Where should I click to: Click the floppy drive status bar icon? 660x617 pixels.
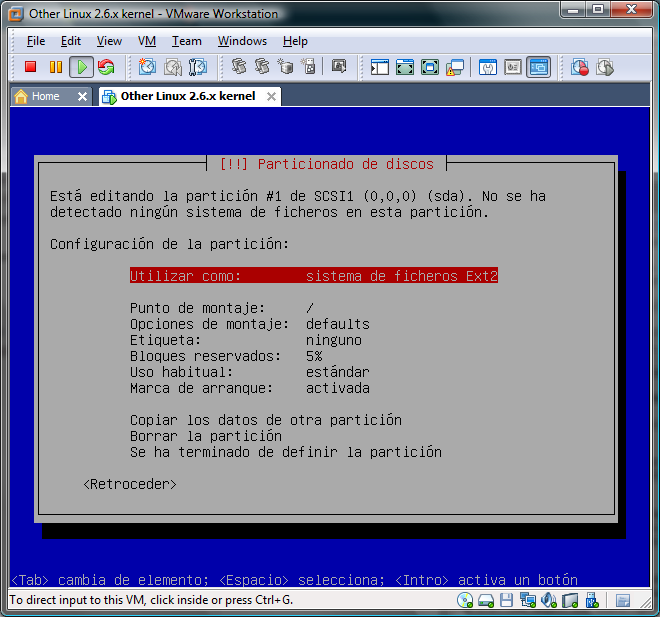(507, 600)
